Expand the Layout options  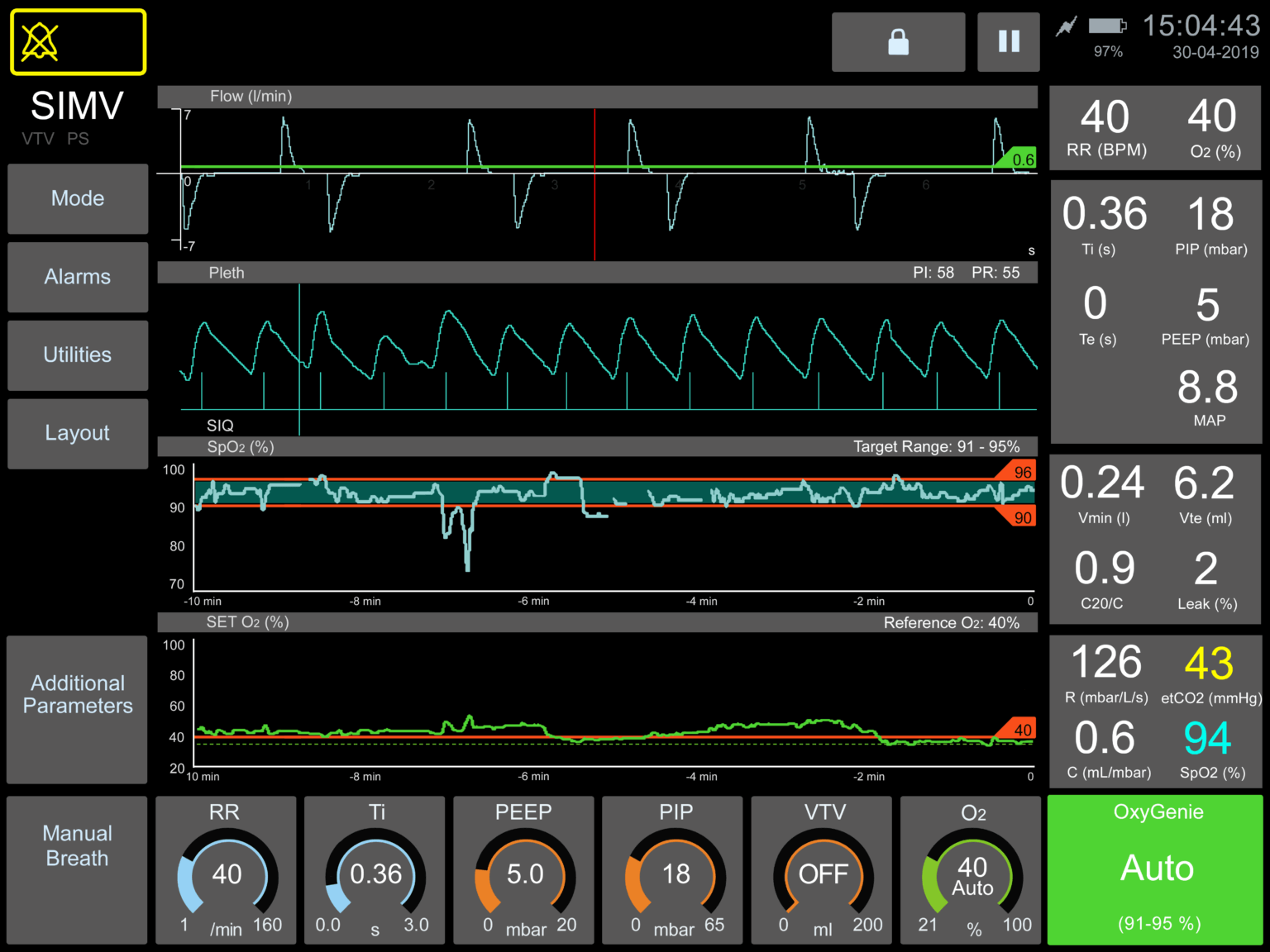coord(78,433)
